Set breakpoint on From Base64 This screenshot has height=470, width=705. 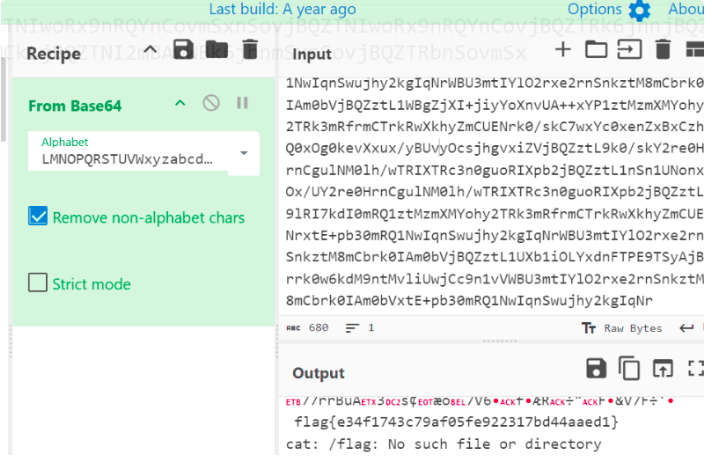(242, 103)
